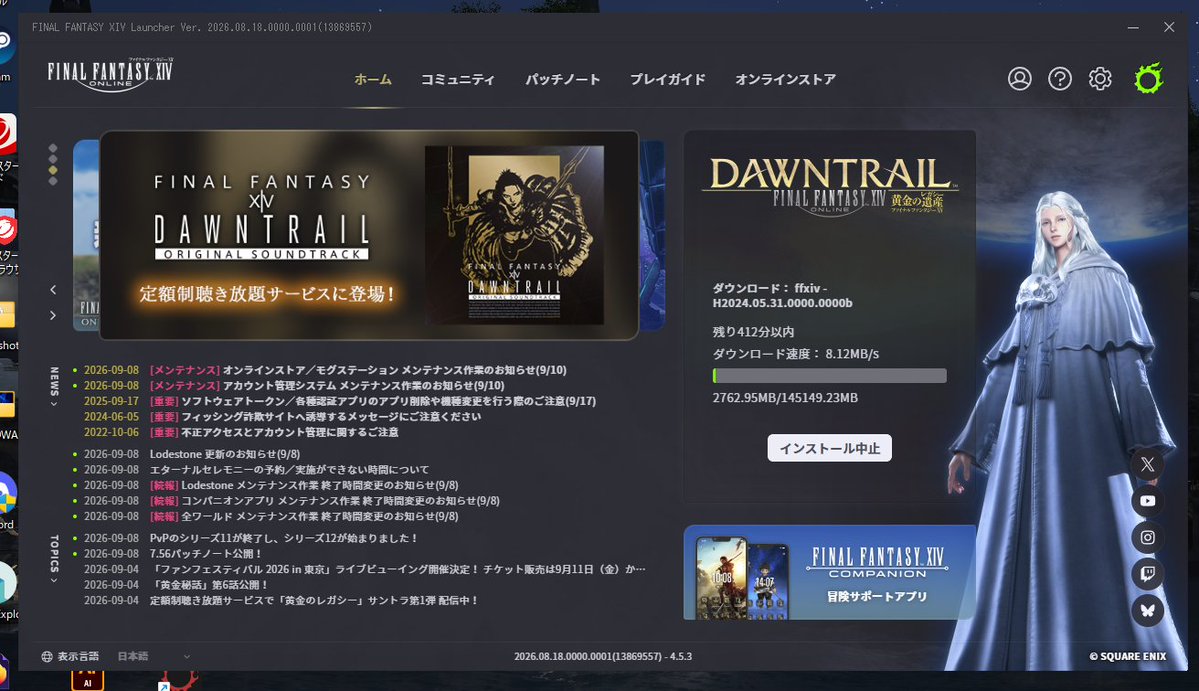Screen dimensions: 1199x691
Task: Click the partially hidden left banner slide
Action: [86, 235]
